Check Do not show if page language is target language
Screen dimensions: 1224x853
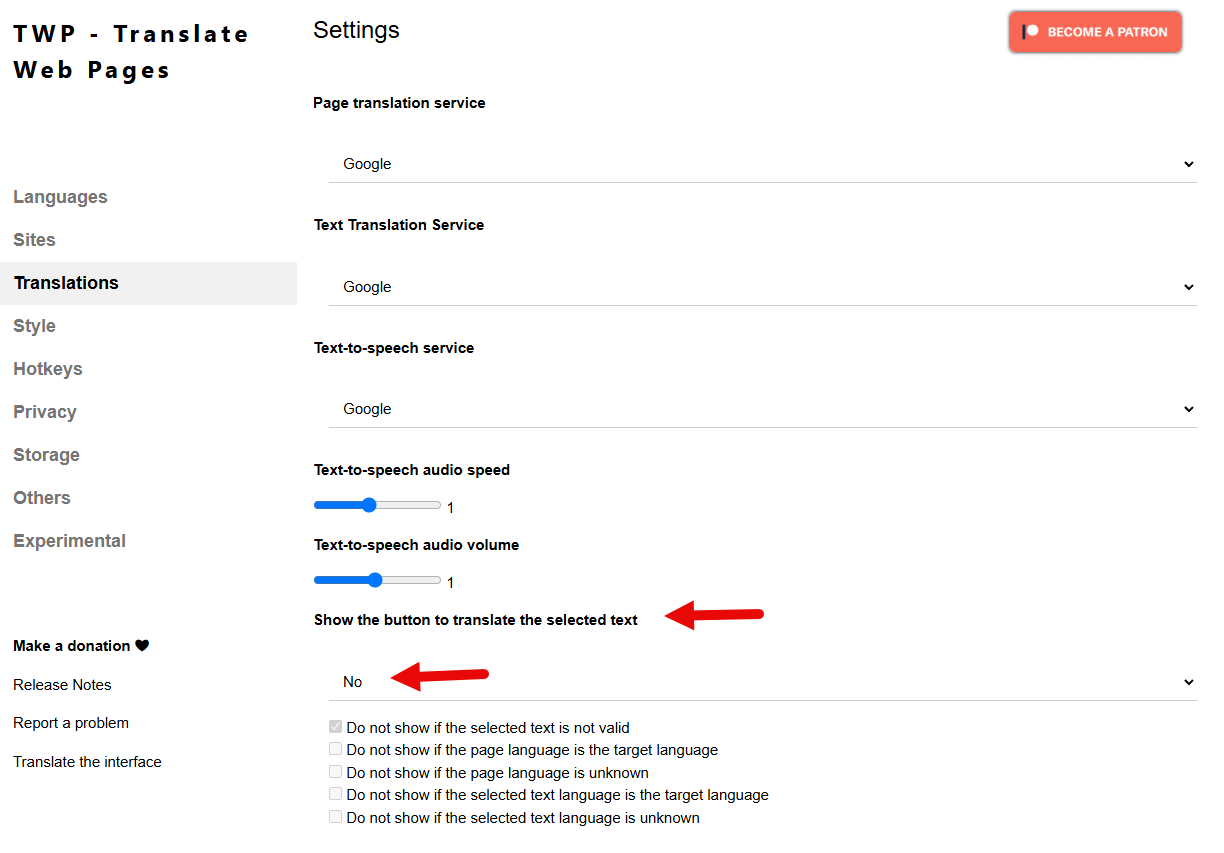(336, 749)
